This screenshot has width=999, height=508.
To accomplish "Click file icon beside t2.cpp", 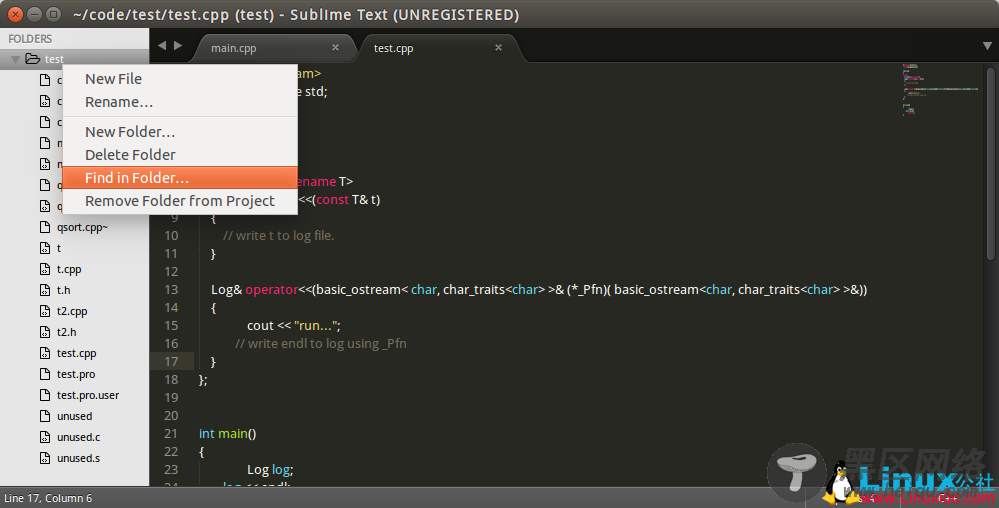I will (45, 312).
